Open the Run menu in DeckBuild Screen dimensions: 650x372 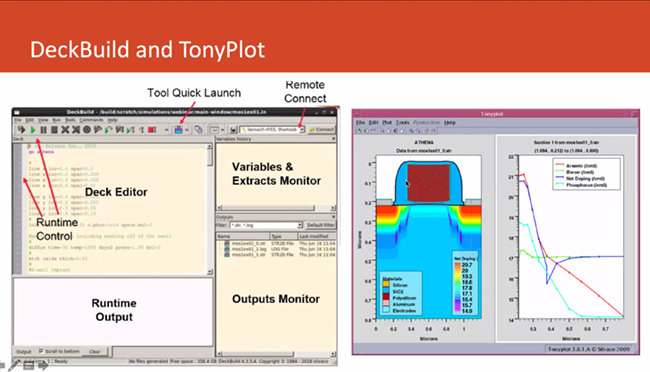pos(56,120)
